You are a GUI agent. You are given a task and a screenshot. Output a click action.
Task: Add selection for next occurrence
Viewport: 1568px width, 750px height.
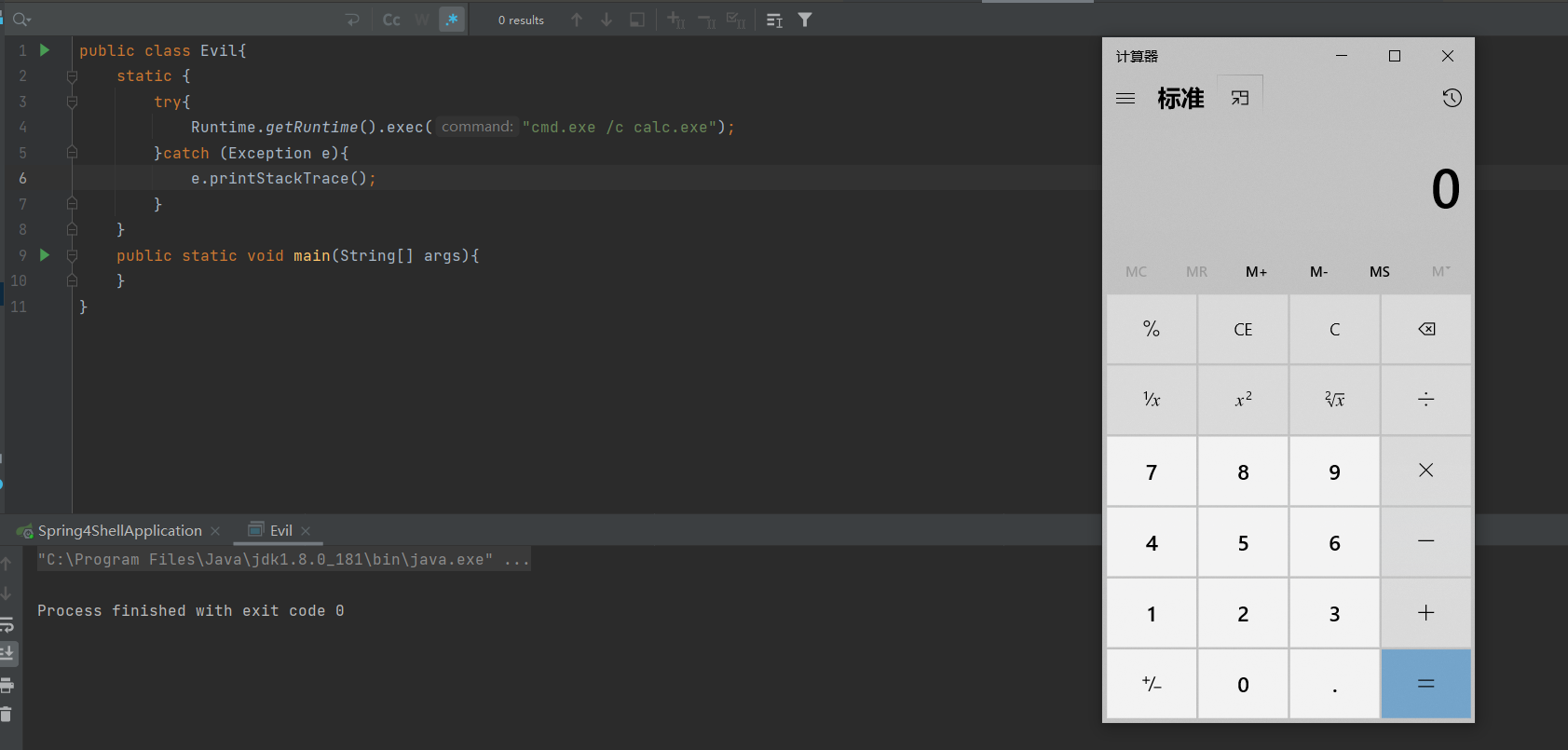click(676, 20)
